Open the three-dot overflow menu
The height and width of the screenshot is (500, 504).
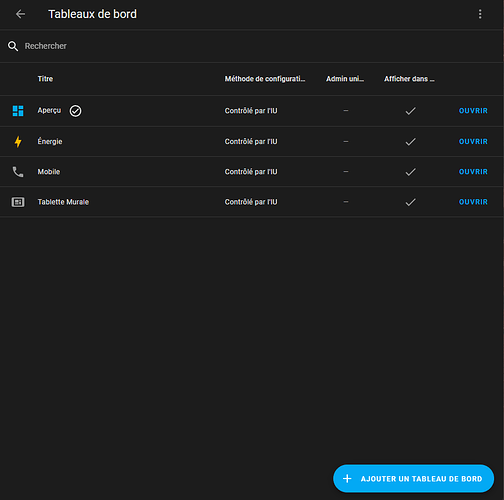[x=480, y=14]
